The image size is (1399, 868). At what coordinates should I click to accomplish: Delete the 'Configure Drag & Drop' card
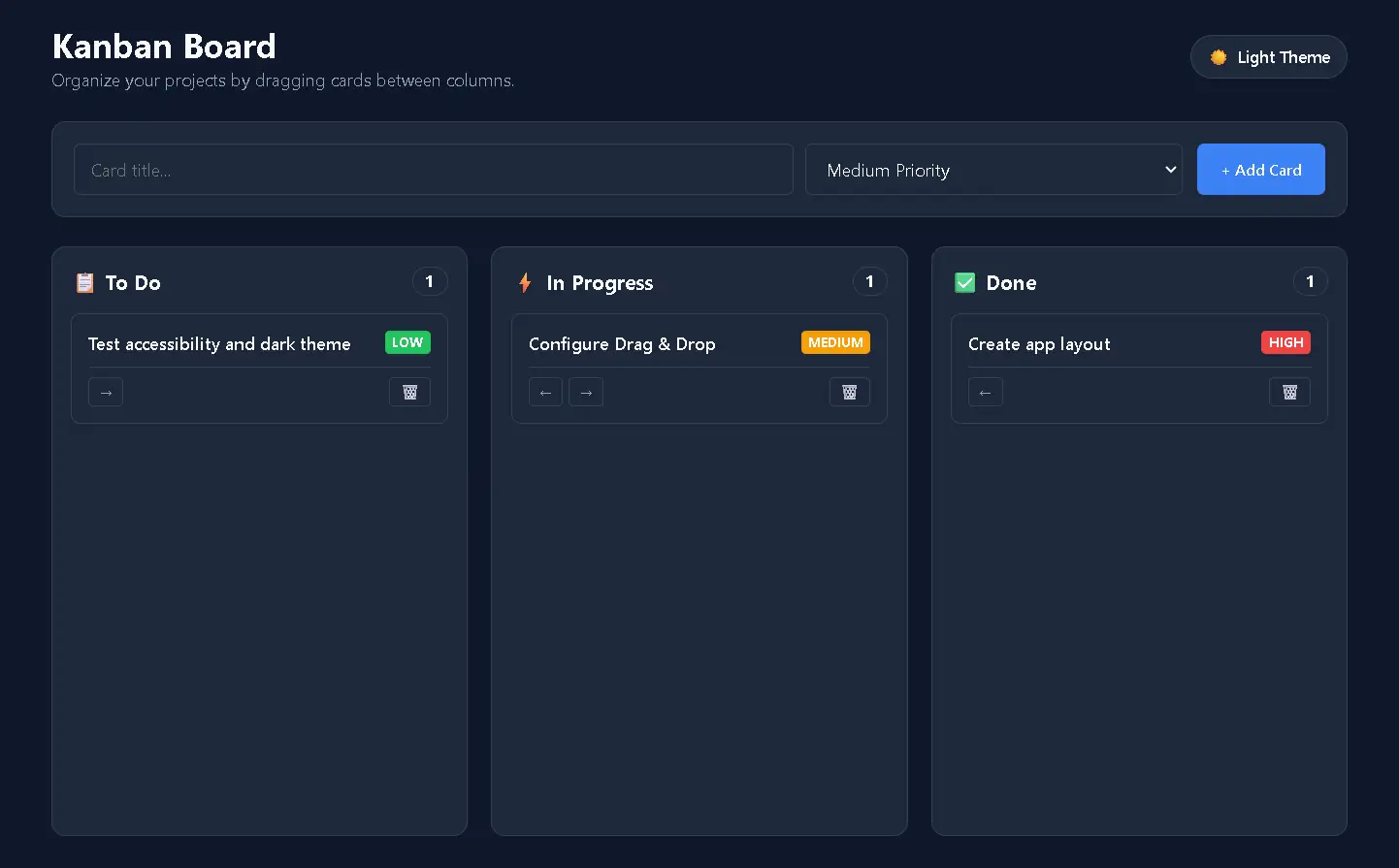click(850, 392)
